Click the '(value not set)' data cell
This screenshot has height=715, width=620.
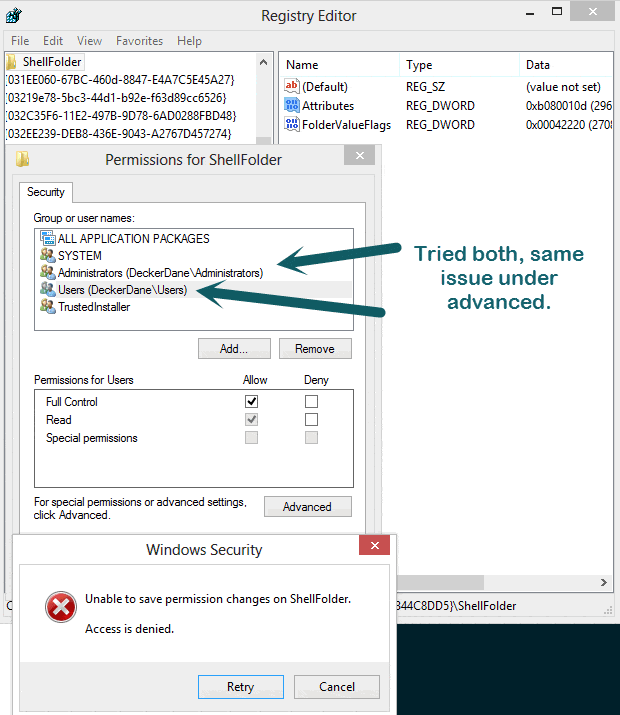point(563,87)
